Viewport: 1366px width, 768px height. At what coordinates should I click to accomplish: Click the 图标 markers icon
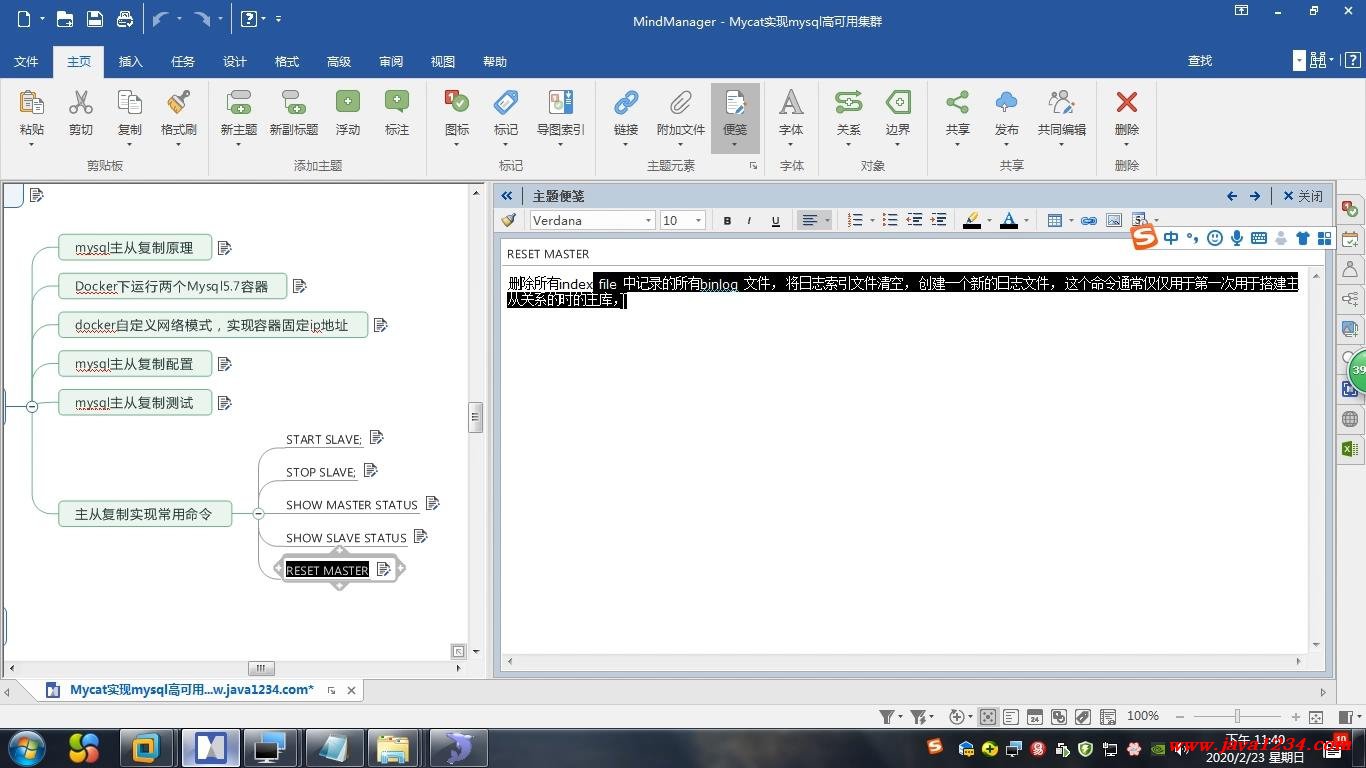coord(457,102)
